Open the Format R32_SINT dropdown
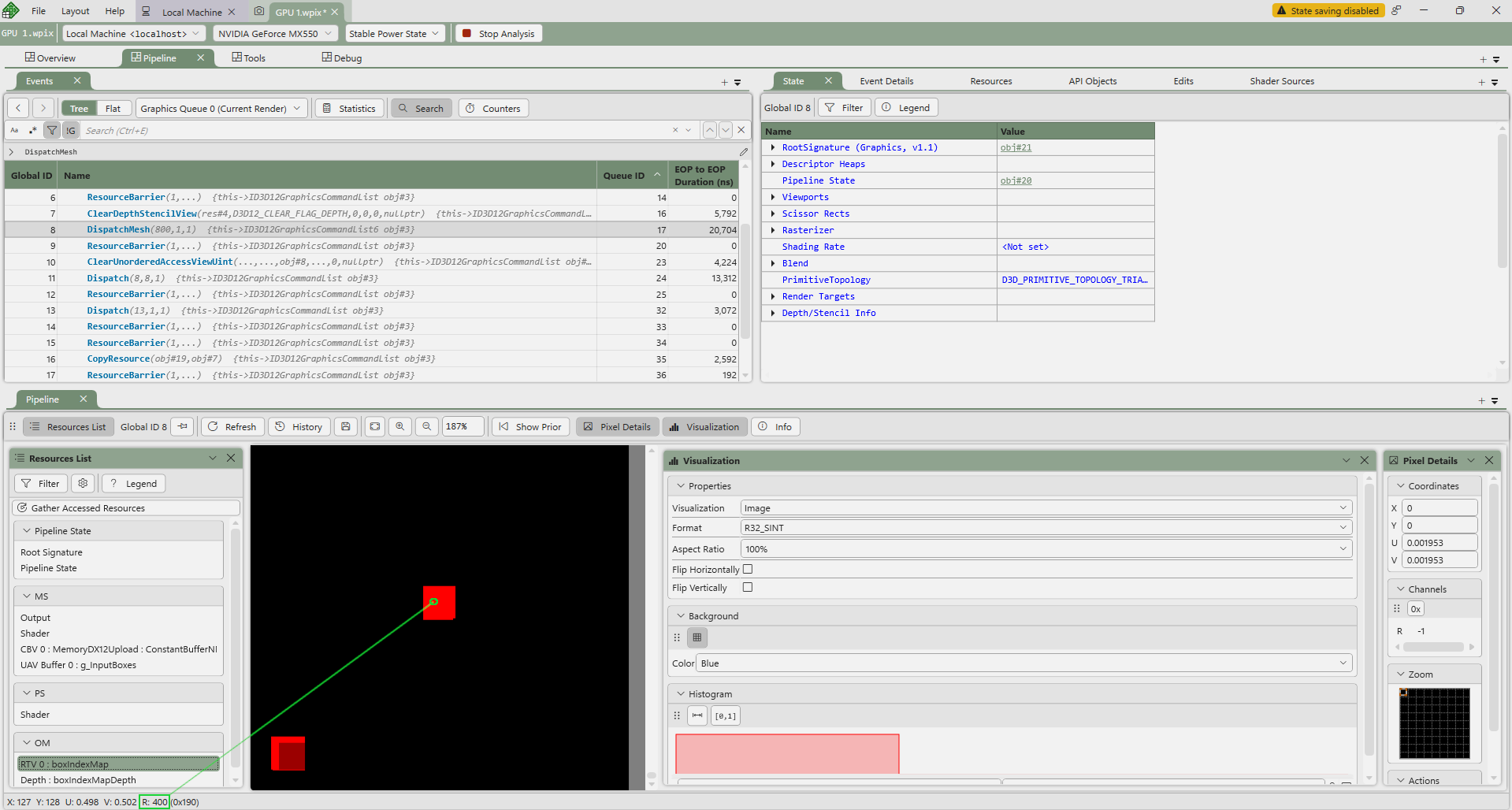 (x=1046, y=527)
